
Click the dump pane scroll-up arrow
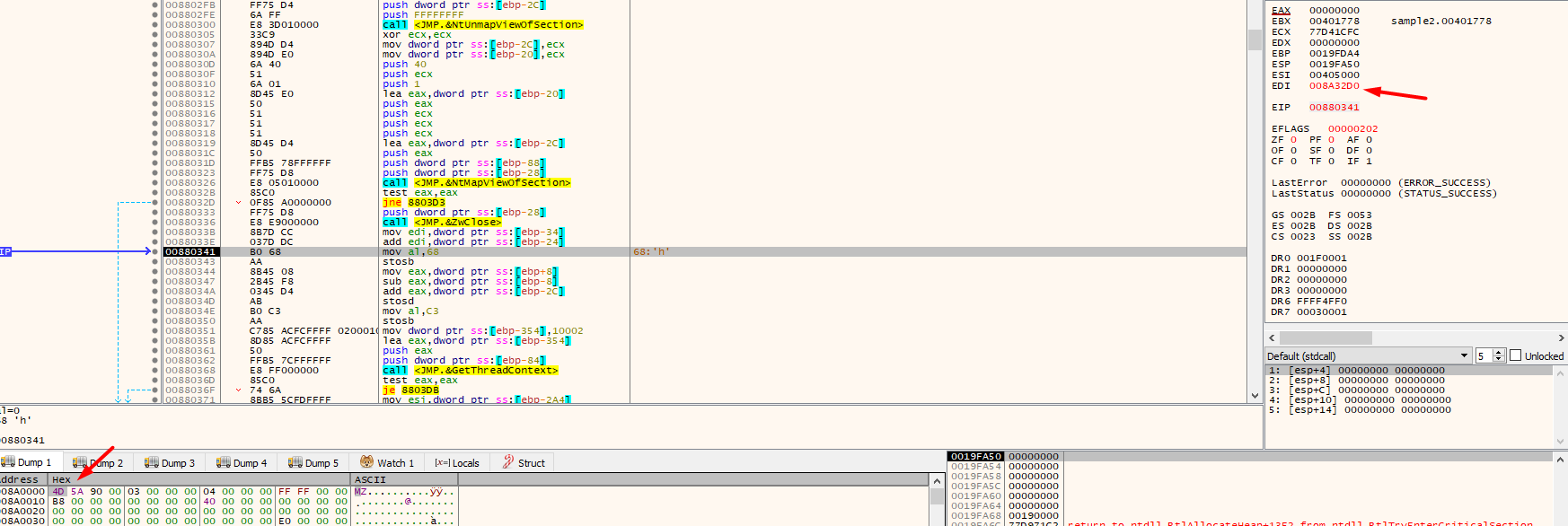click(937, 480)
